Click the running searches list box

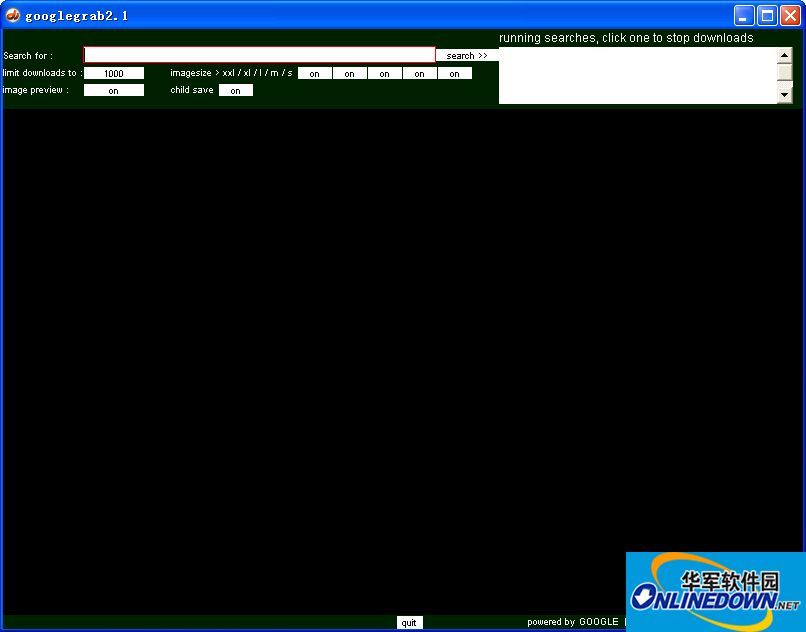(637, 75)
